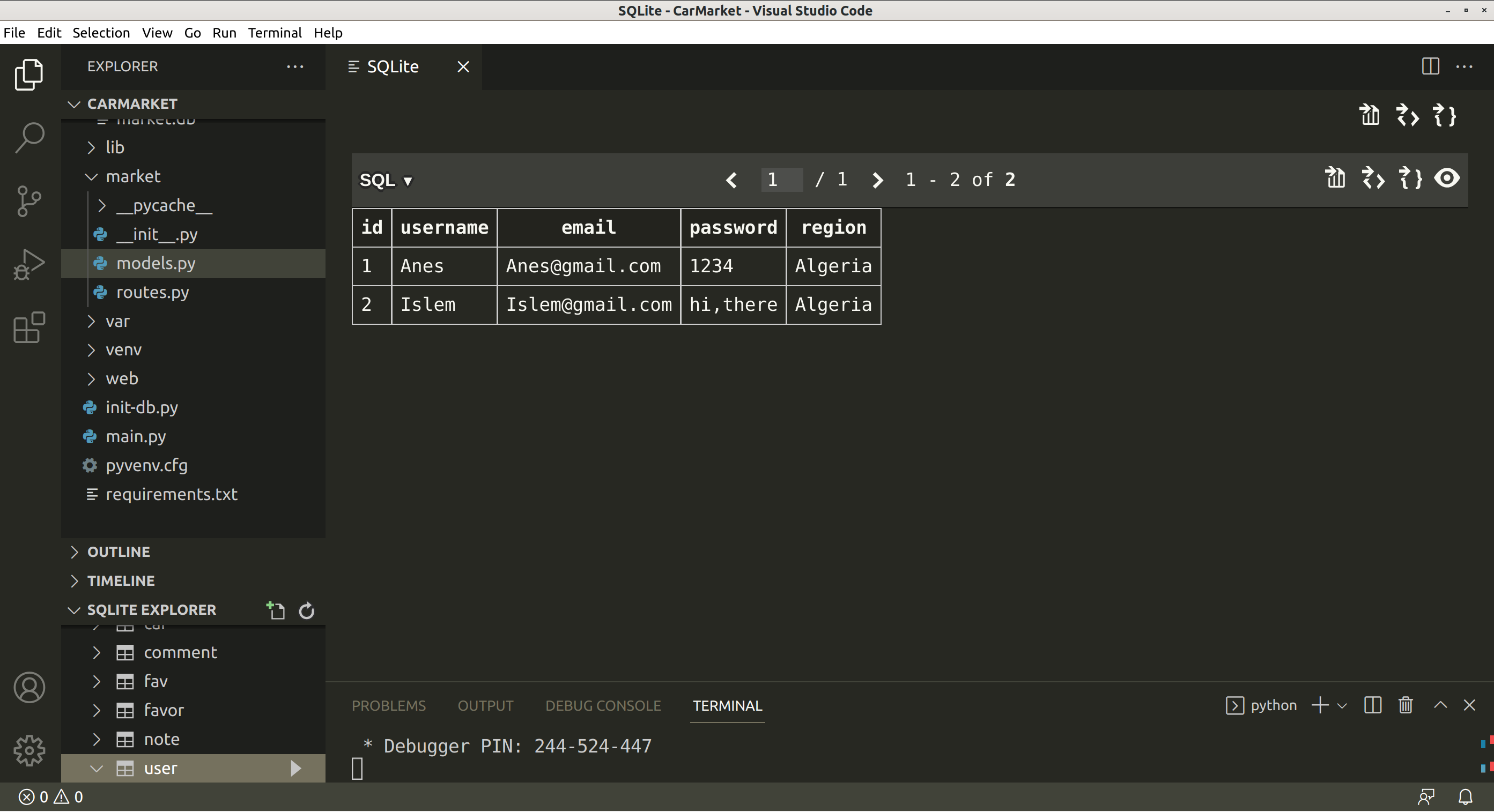1494x812 pixels.
Task: Maximize the terminal panel with the up chevron
Action: tap(1440, 705)
